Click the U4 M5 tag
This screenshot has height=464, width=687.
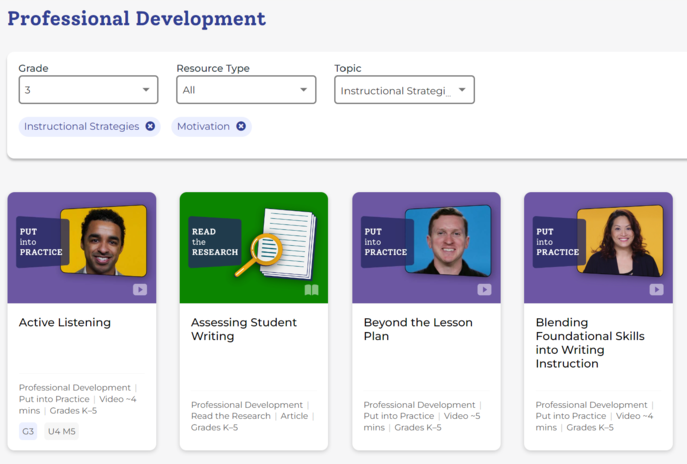tap(62, 432)
